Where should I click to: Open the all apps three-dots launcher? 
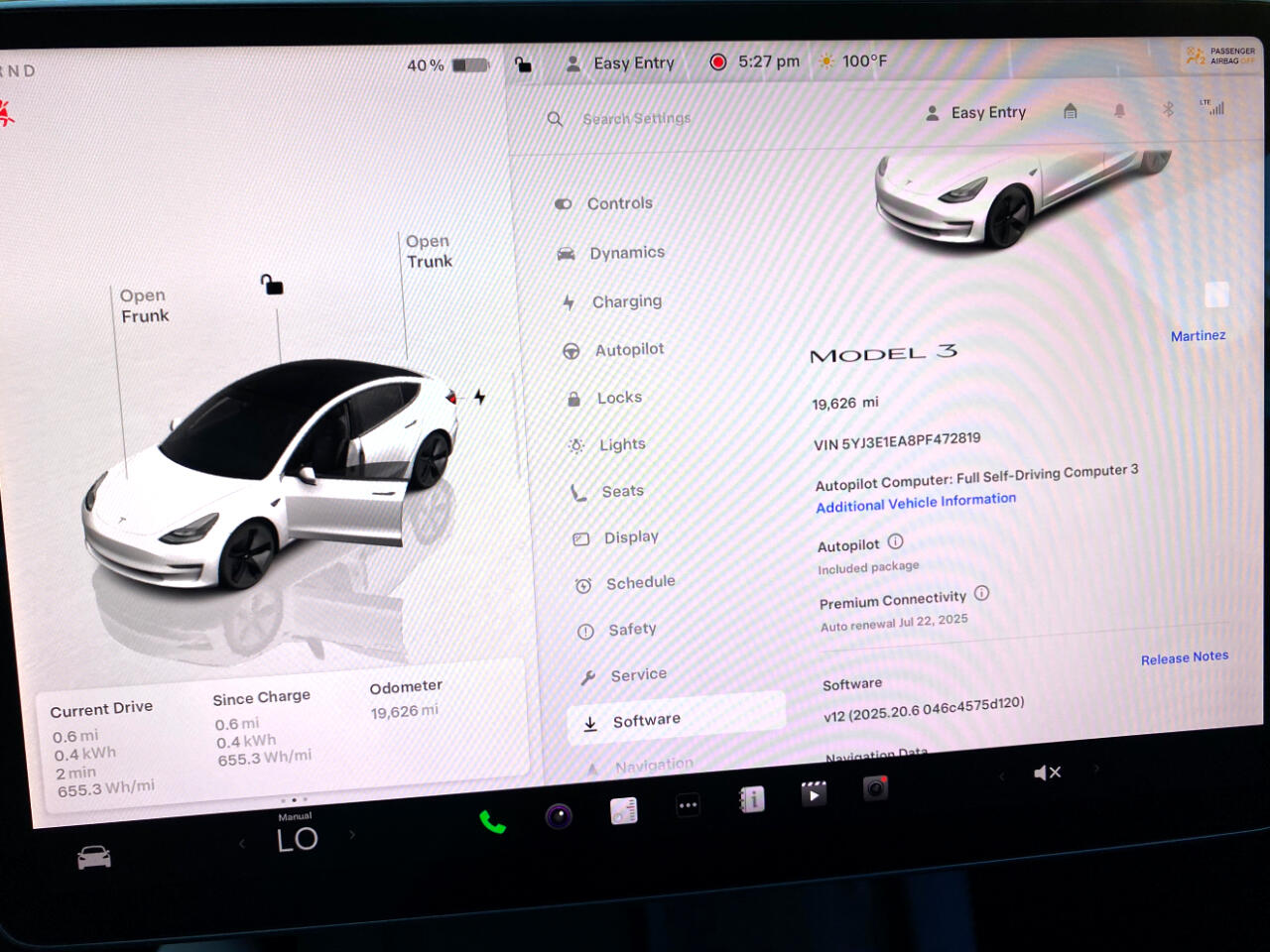pyautogui.click(x=688, y=805)
